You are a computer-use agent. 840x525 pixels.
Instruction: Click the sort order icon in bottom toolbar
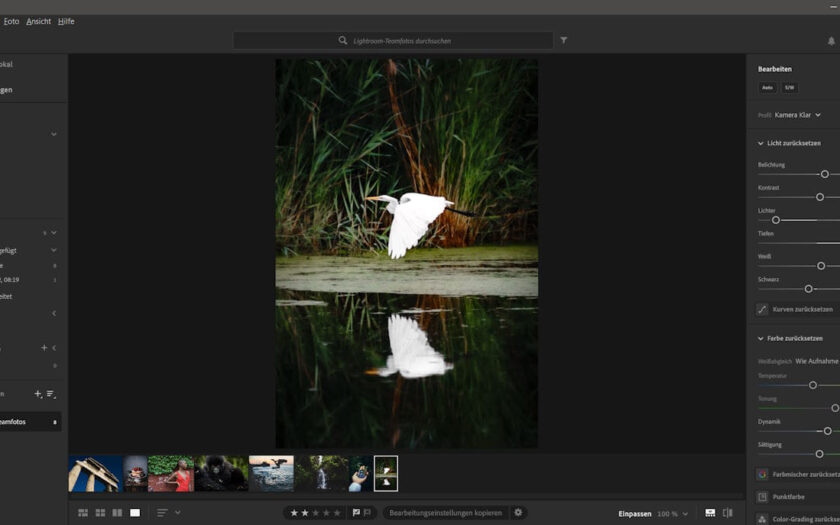click(x=162, y=513)
